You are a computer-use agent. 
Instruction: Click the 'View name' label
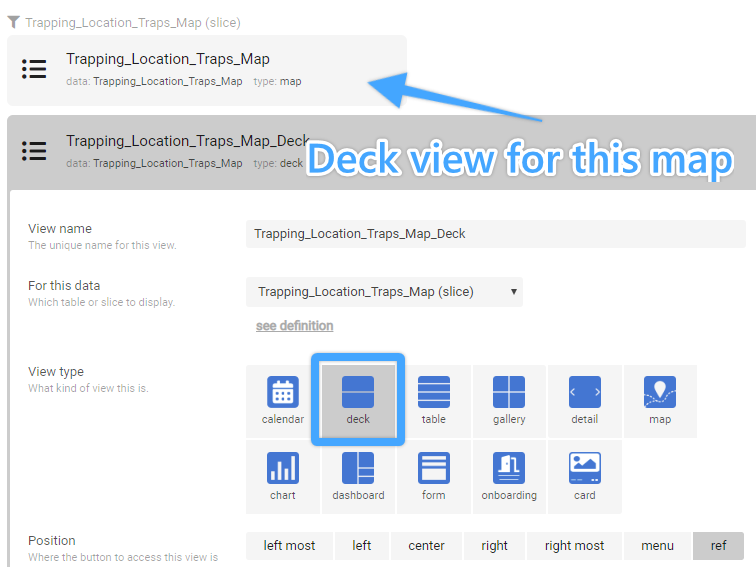point(60,229)
